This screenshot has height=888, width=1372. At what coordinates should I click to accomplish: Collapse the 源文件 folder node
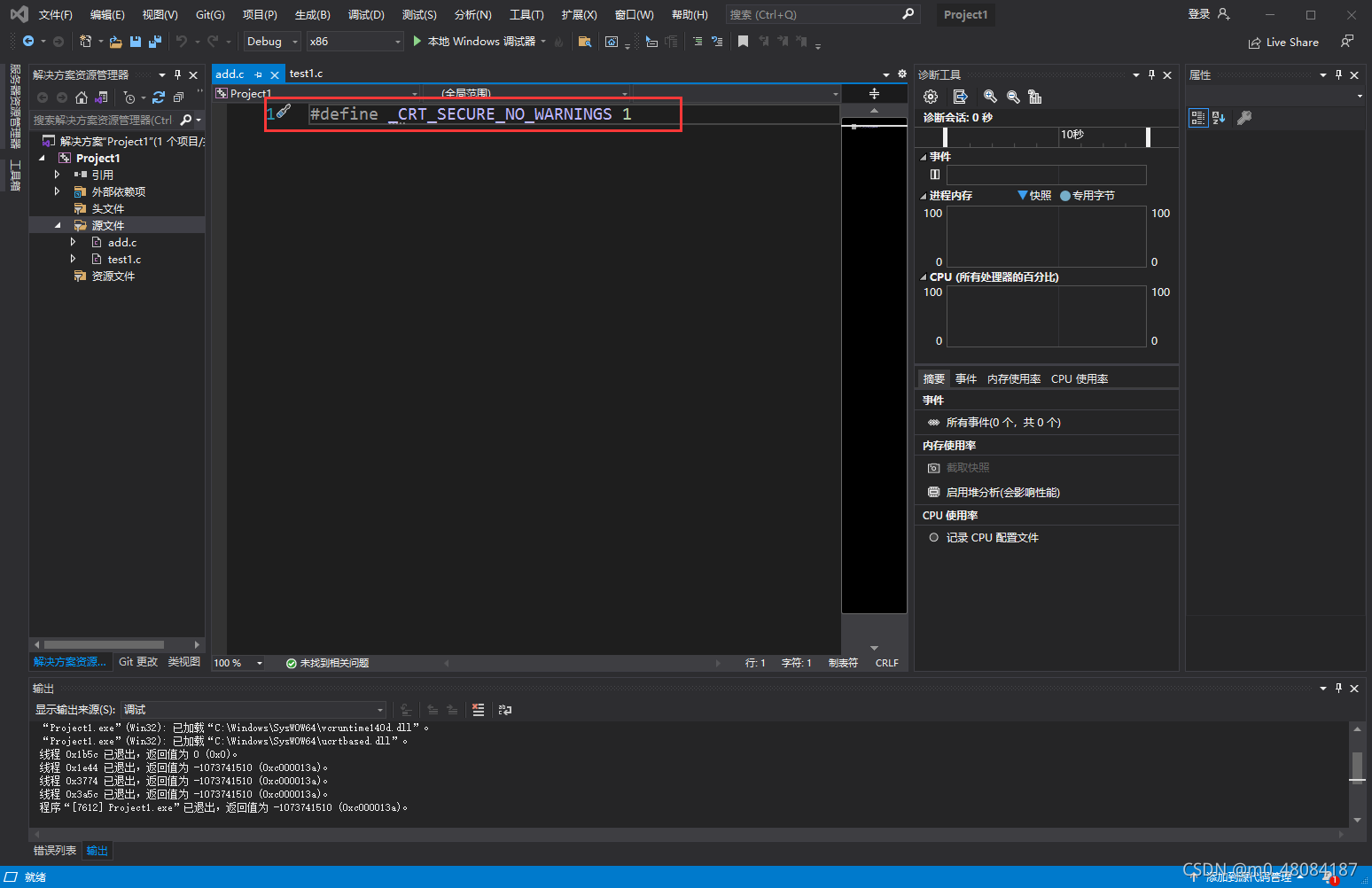click(58, 225)
